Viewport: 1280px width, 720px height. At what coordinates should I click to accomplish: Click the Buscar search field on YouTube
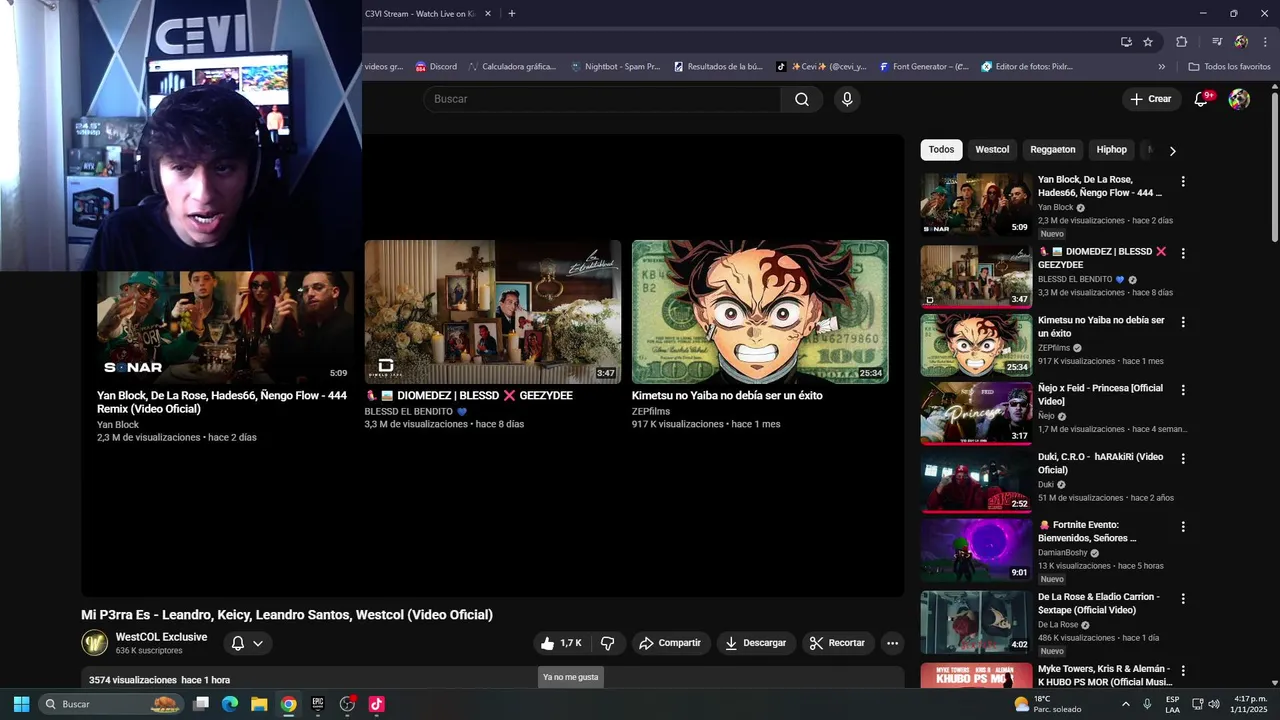pyautogui.click(x=602, y=99)
